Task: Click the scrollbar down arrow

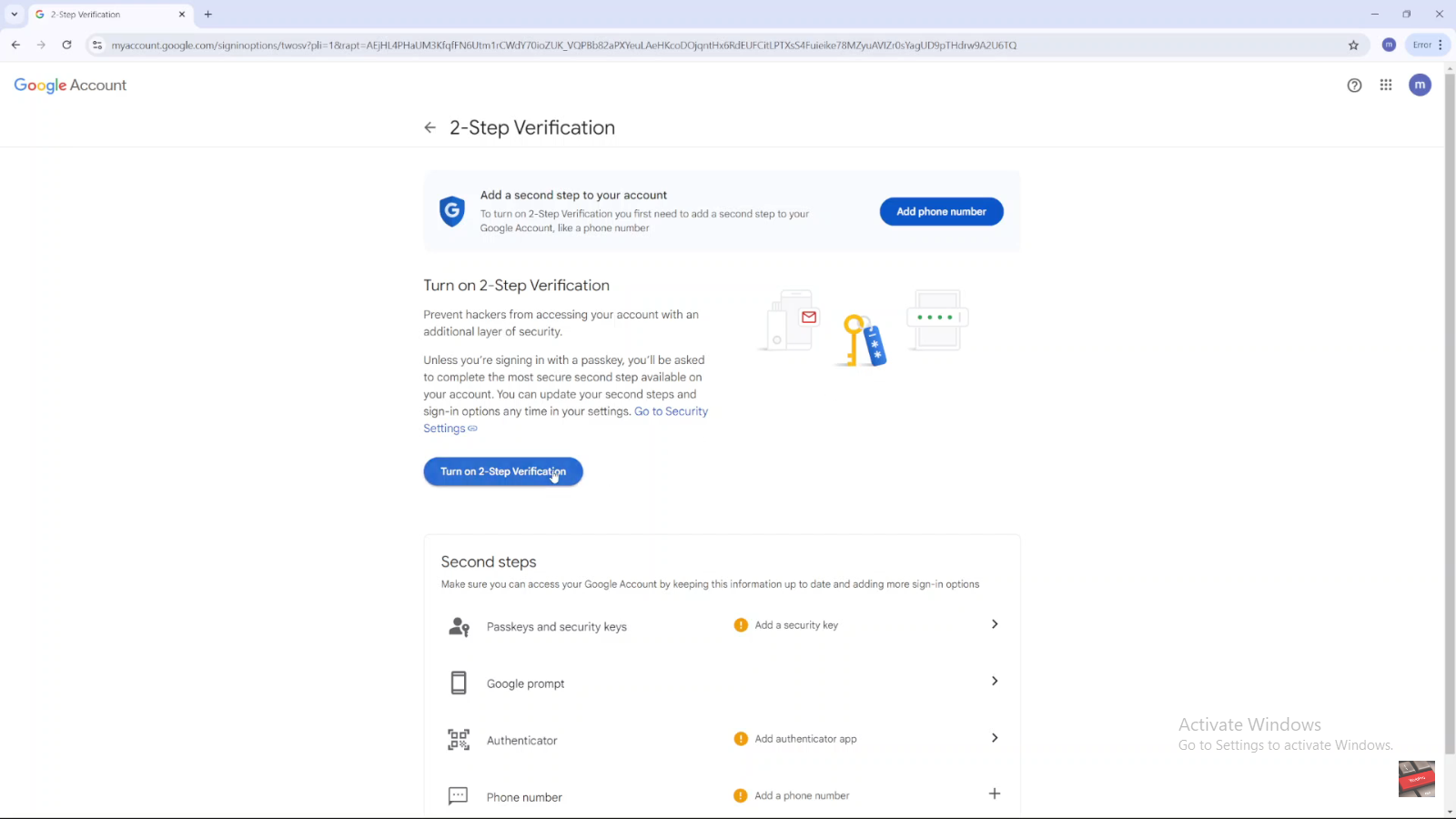Action: pyautogui.click(x=1450, y=811)
